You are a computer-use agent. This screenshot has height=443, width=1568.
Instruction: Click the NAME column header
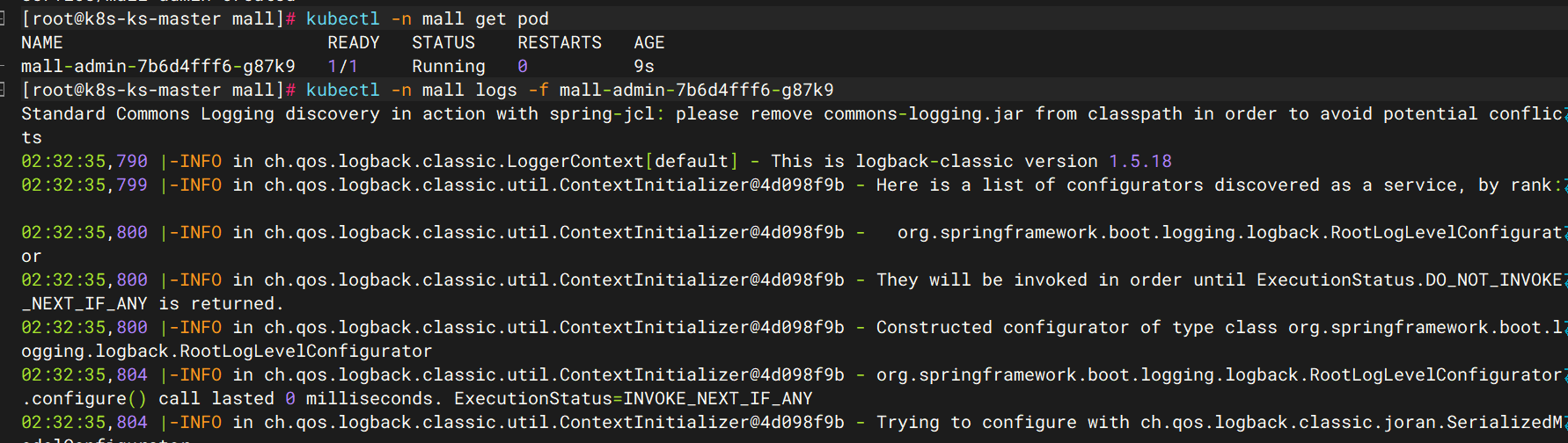pyautogui.click(x=41, y=43)
